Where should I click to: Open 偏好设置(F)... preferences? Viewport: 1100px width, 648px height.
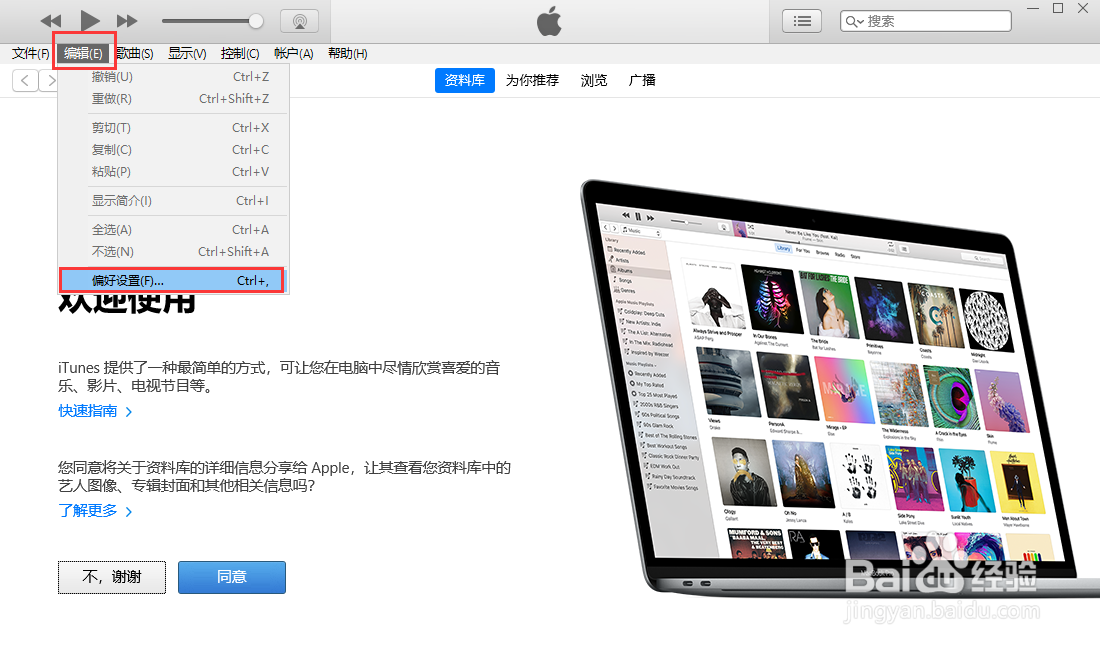(x=172, y=281)
